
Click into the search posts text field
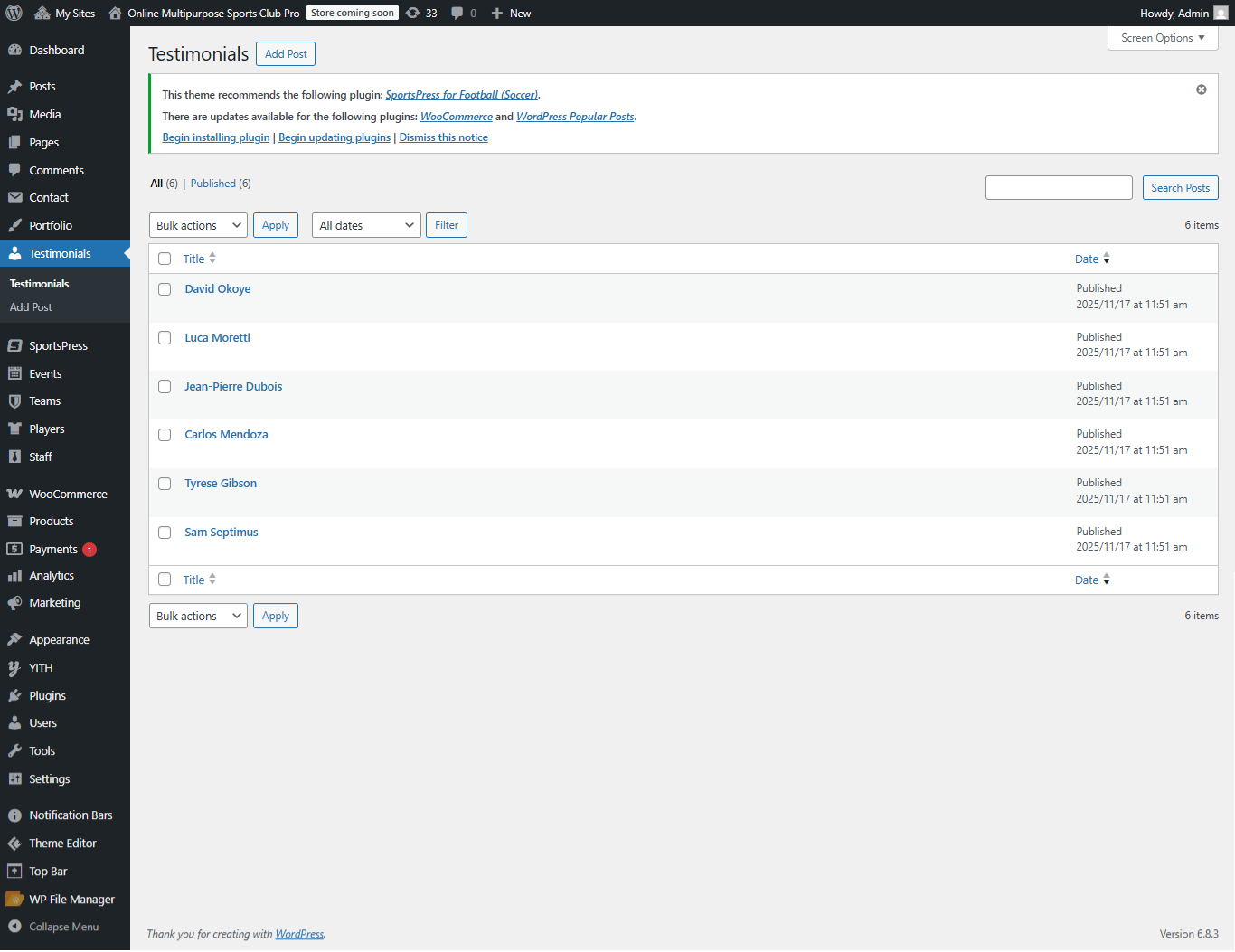pos(1059,187)
